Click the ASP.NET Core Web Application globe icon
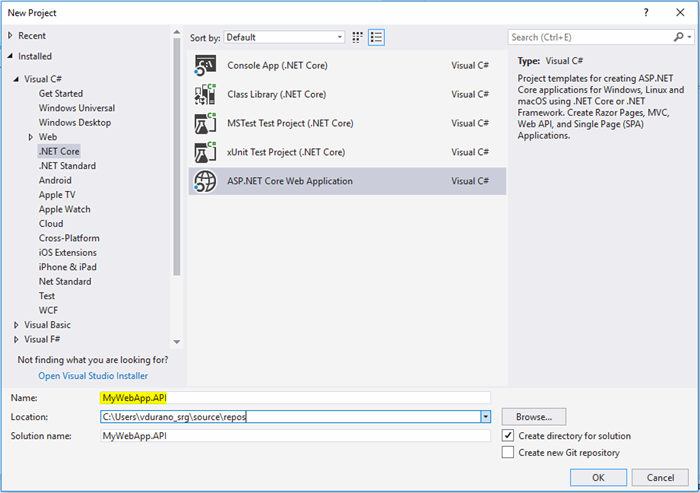Screen dimensions: 700x493 (x=205, y=181)
